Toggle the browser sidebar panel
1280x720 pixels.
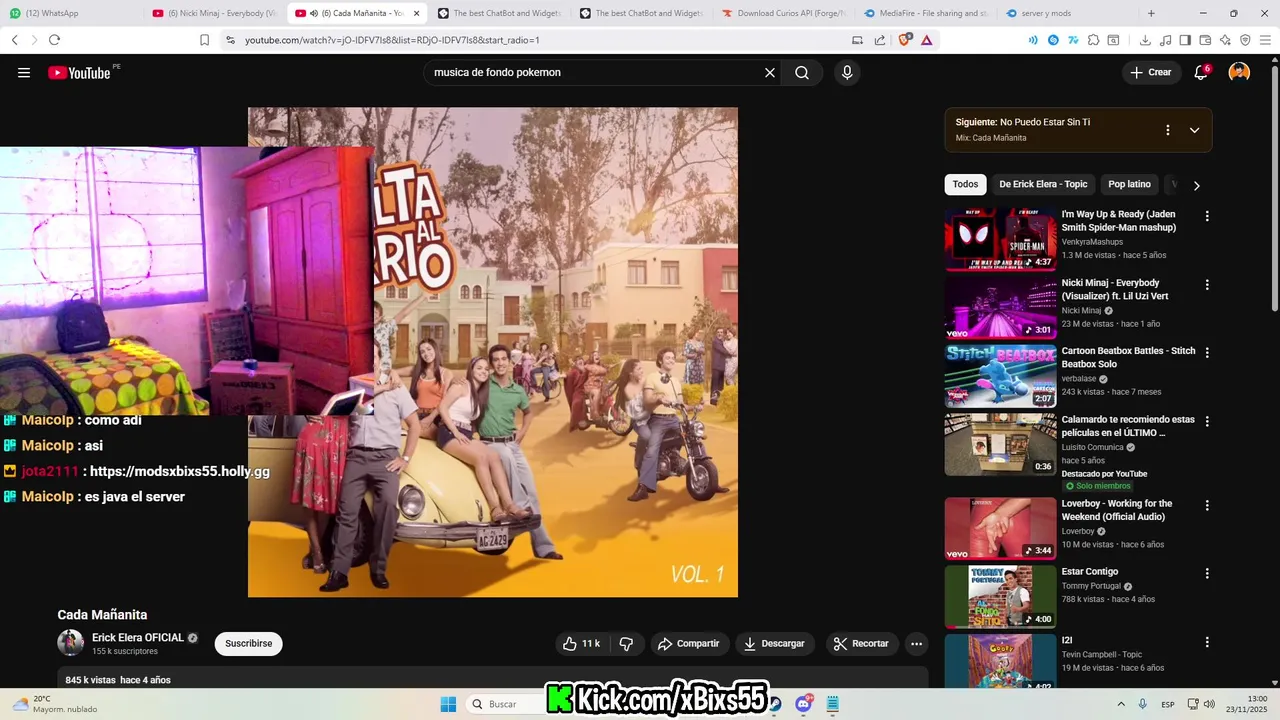pyautogui.click(x=1185, y=40)
